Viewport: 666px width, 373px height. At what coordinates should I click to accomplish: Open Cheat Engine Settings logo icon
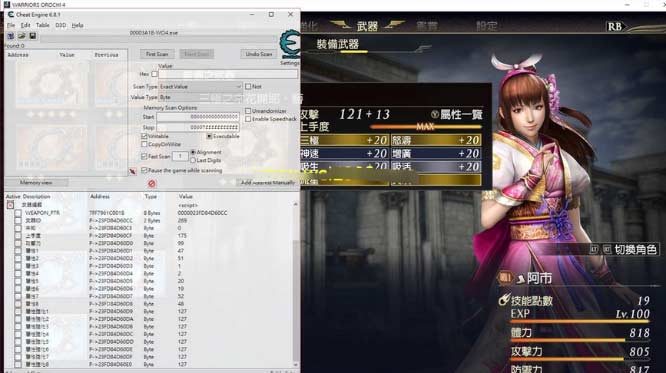coord(290,44)
